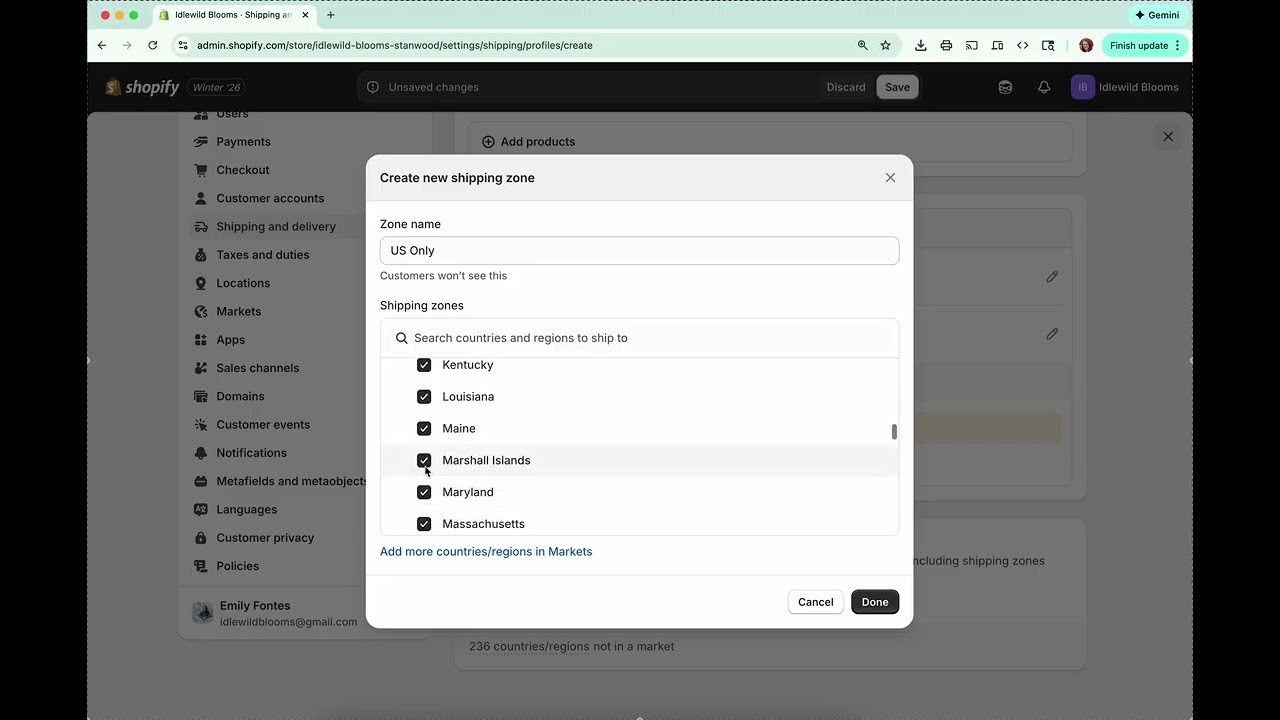Viewport: 1280px width, 720px height.
Task: Click the Winter '26 edition badge
Action: click(217, 87)
